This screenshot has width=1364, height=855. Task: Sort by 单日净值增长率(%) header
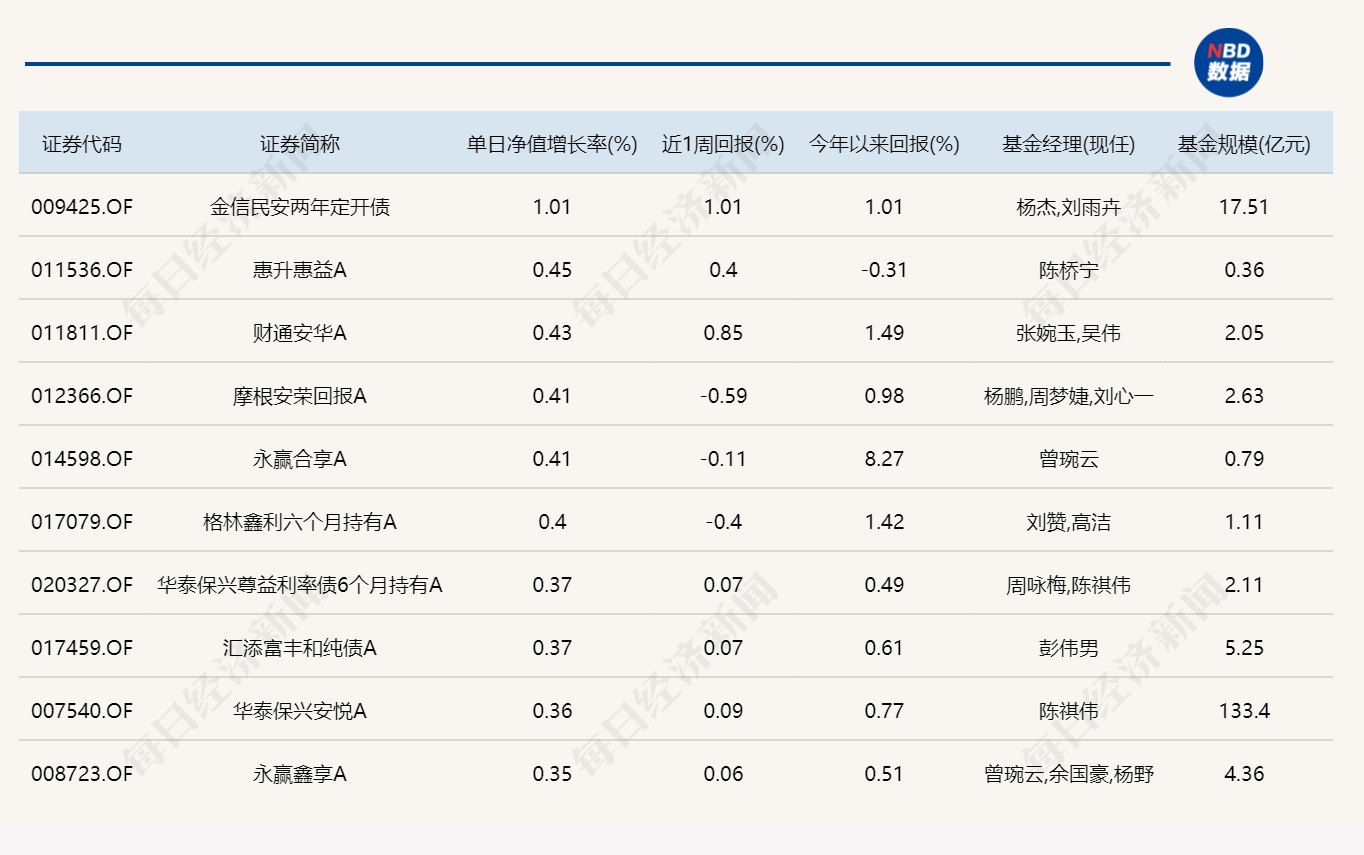coord(552,144)
